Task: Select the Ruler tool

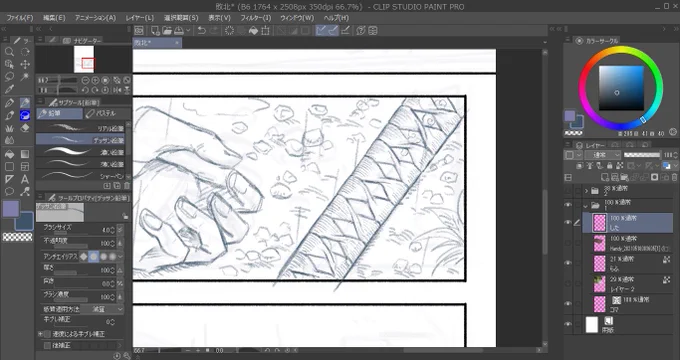Action: [x=9, y=179]
